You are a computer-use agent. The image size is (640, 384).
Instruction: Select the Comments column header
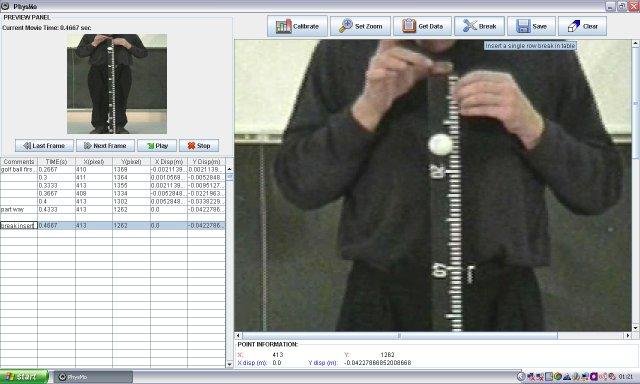[19, 162]
